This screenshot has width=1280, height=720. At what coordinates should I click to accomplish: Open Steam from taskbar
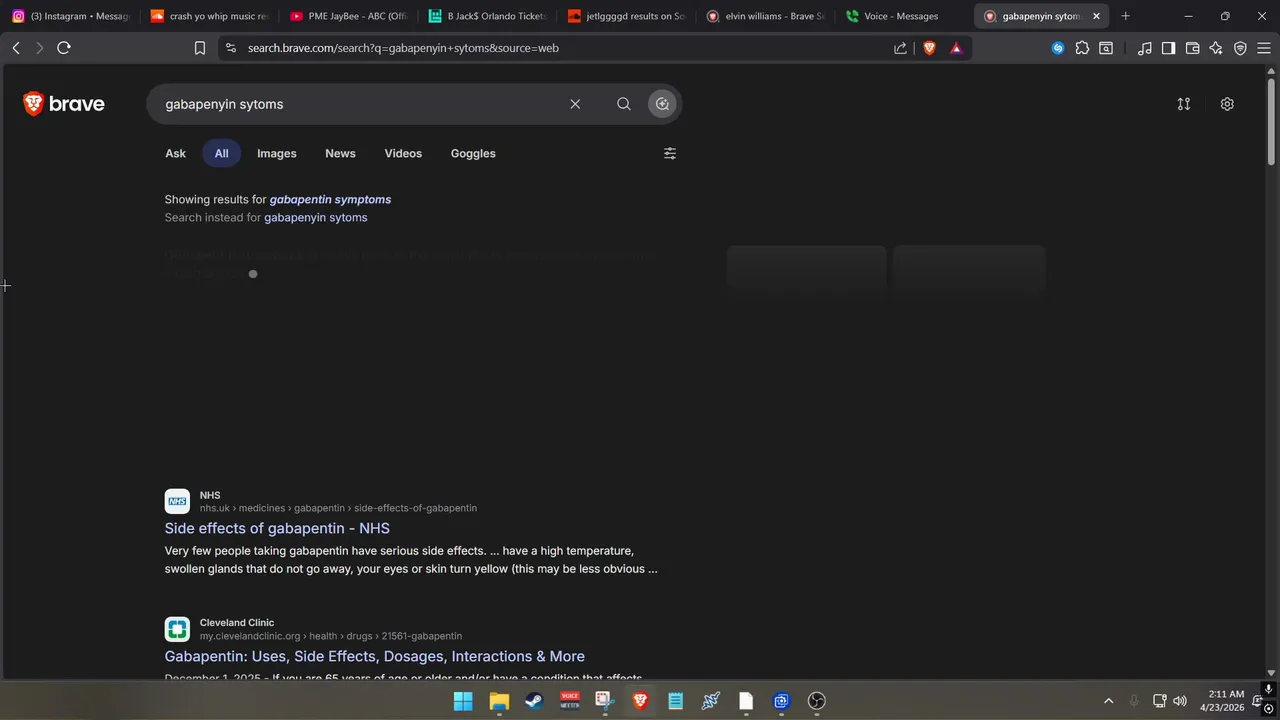click(534, 701)
